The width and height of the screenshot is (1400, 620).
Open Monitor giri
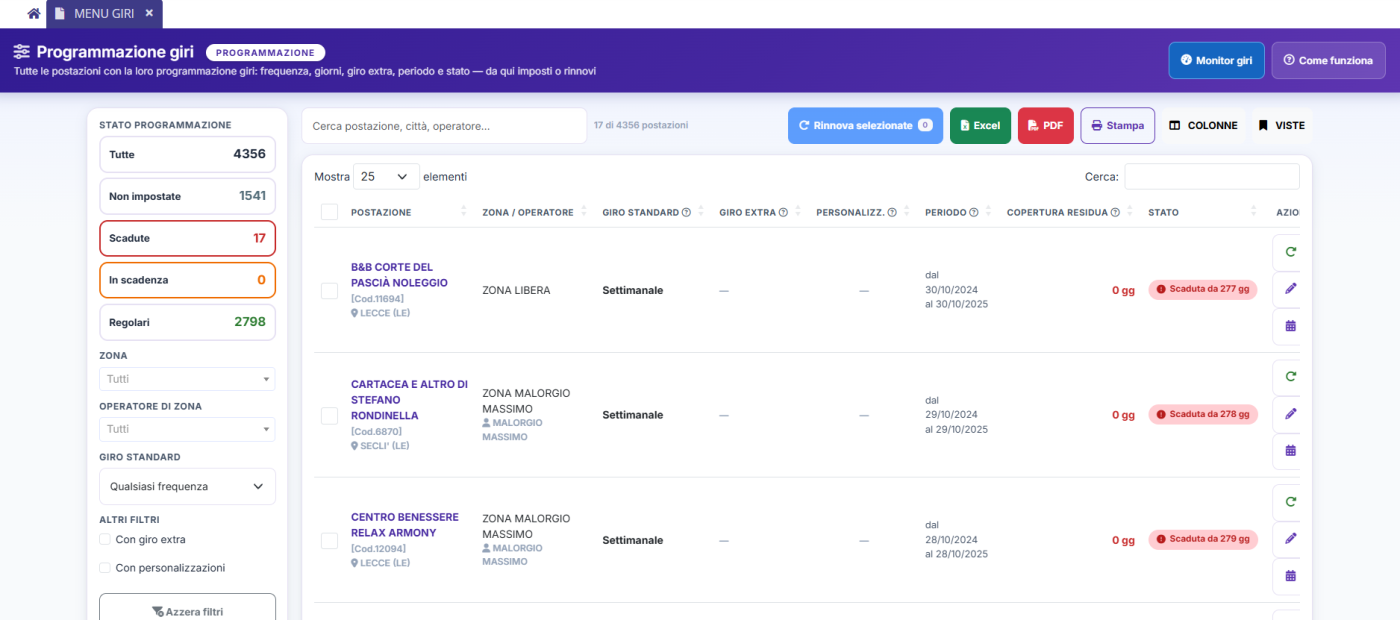(1216, 60)
